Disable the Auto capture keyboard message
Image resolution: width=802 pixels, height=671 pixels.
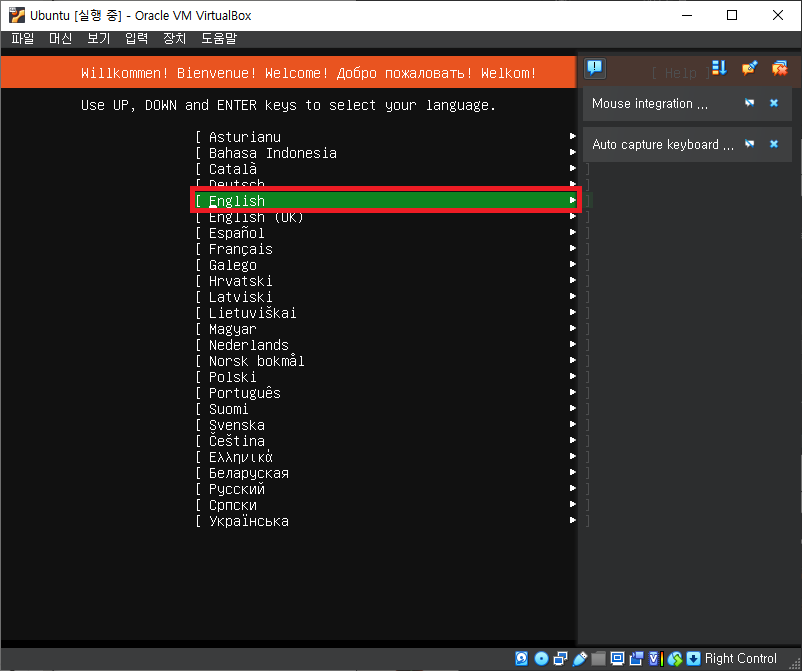click(x=749, y=144)
